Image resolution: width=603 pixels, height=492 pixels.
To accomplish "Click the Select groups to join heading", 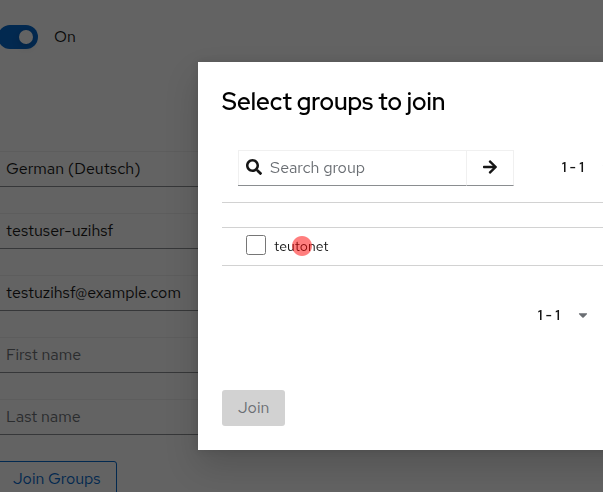I will [x=333, y=101].
